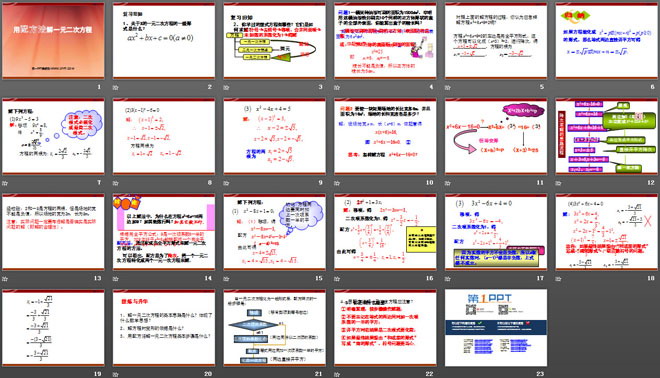Select slide 23 thumbnail with 第1PPT logo
The image size is (660, 378).
point(496,327)
